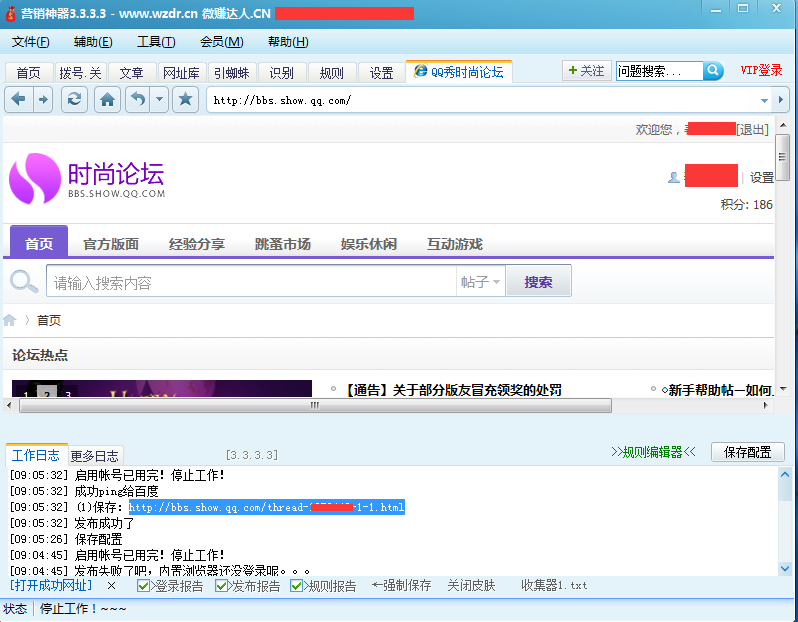Click the 保存配置 button
The height and width of the screenshot is (622, 798).
[x=748, y=452]
